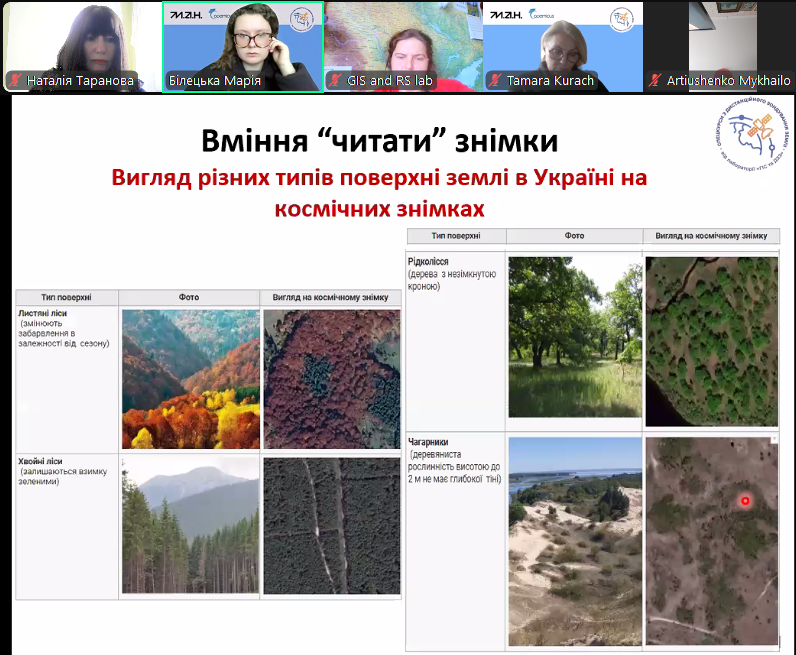Viewport: 796px width, 655px height.
Task: Click muted microphone icon beside Наталія Таранова
Action: [15, 80]
